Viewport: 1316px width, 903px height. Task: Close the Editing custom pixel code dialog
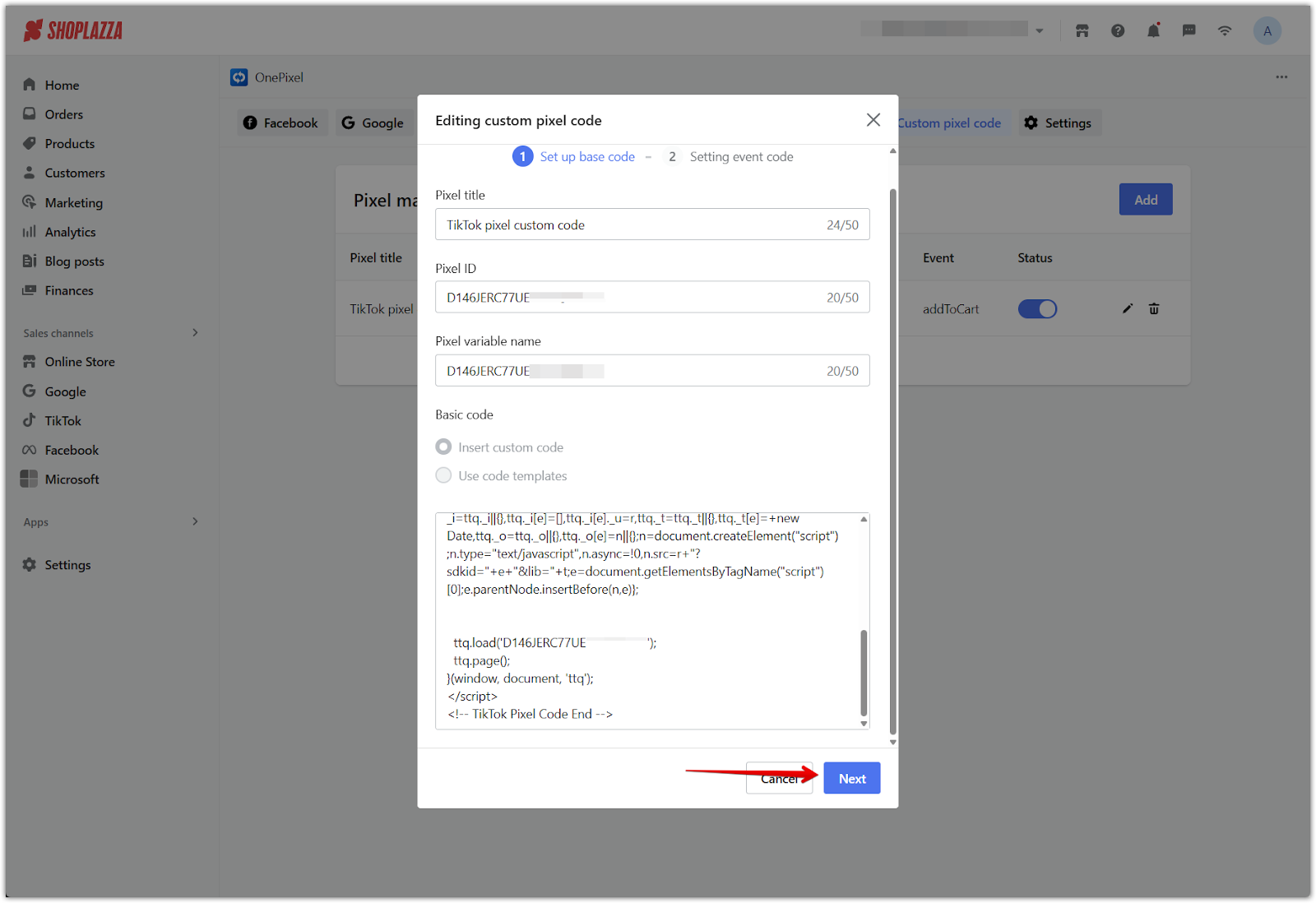(x=873, y=120)
